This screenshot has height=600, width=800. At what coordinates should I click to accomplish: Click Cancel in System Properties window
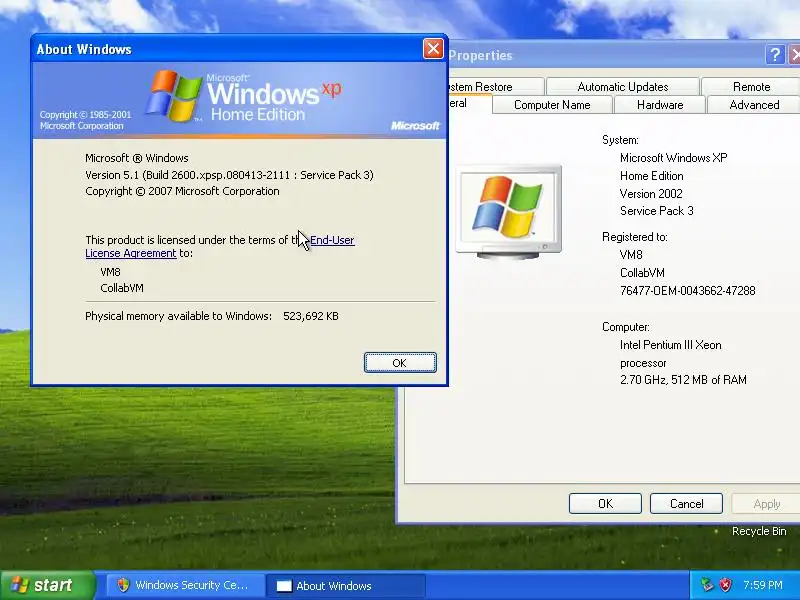tap(686, 504)
